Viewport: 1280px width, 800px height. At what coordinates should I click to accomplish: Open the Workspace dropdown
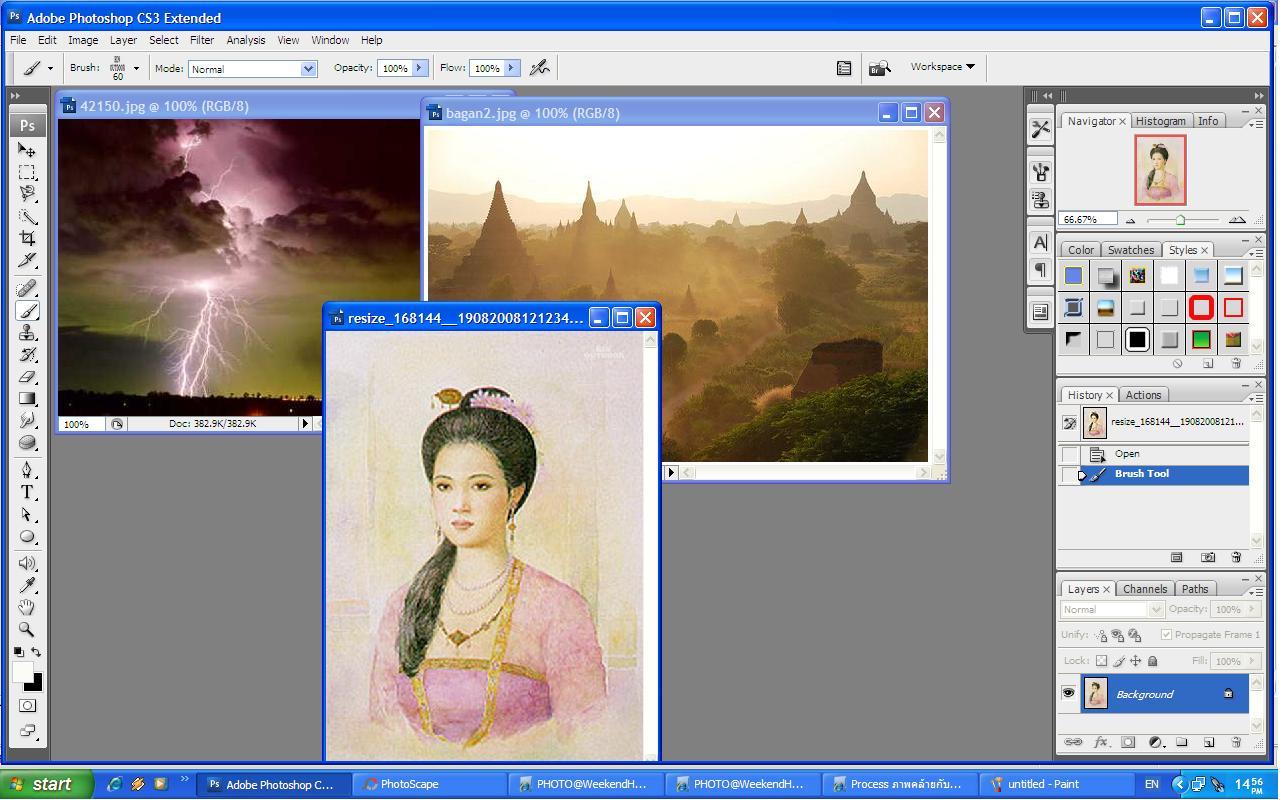tap(942, 67)
